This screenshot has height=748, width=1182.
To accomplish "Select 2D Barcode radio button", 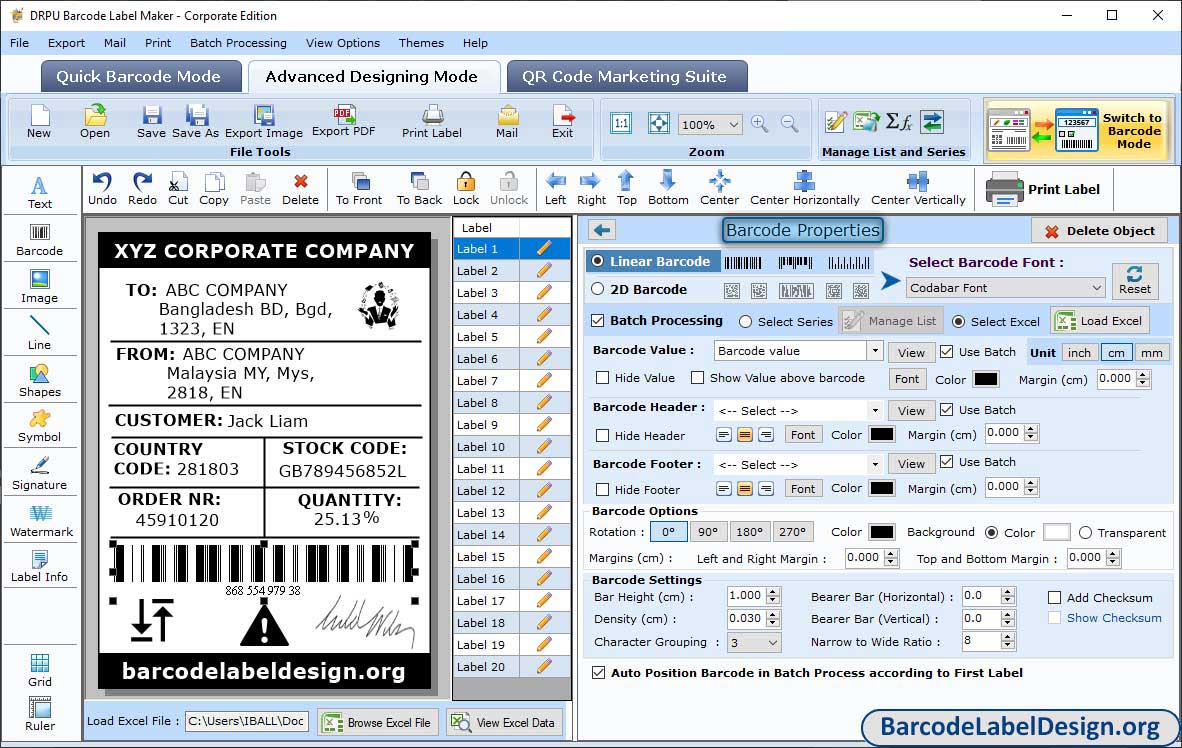I will pyautogui.click(x=598, y=289).
